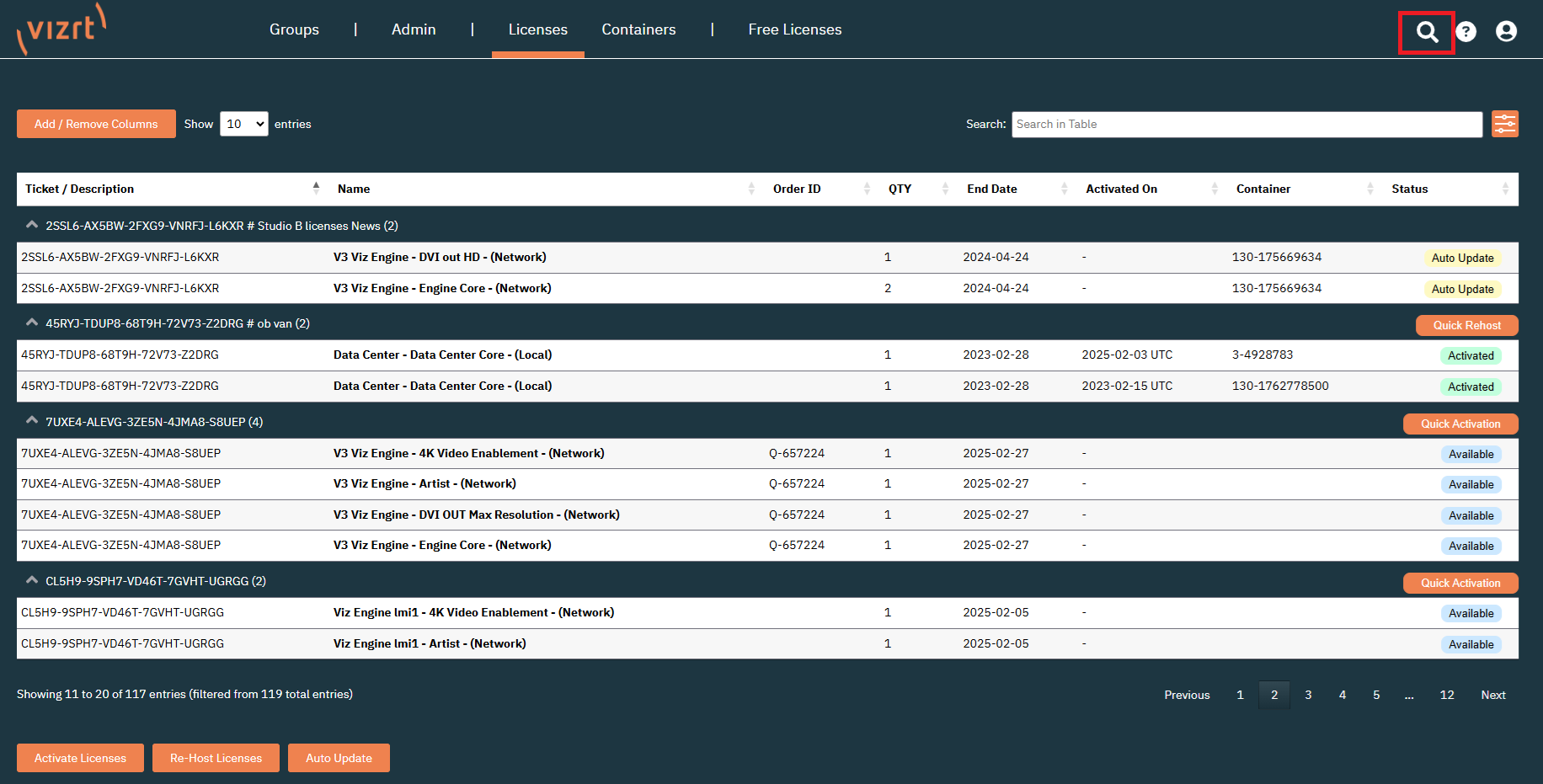This screenshot has height=784, width=1543.
Task: Open the Admin menu
Action: click(414, 29)
